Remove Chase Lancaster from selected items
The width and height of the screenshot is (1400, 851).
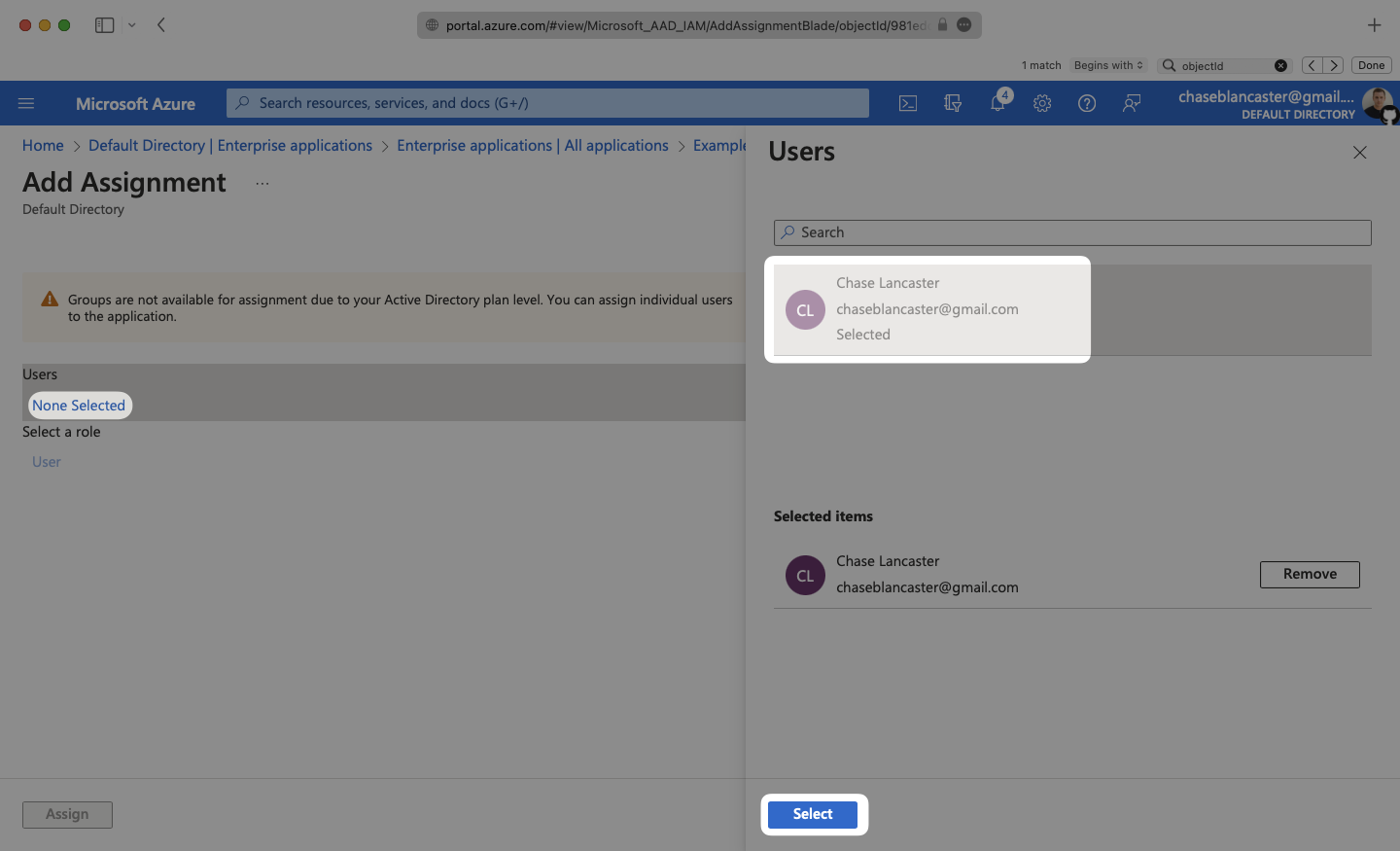pos(1309,575)
